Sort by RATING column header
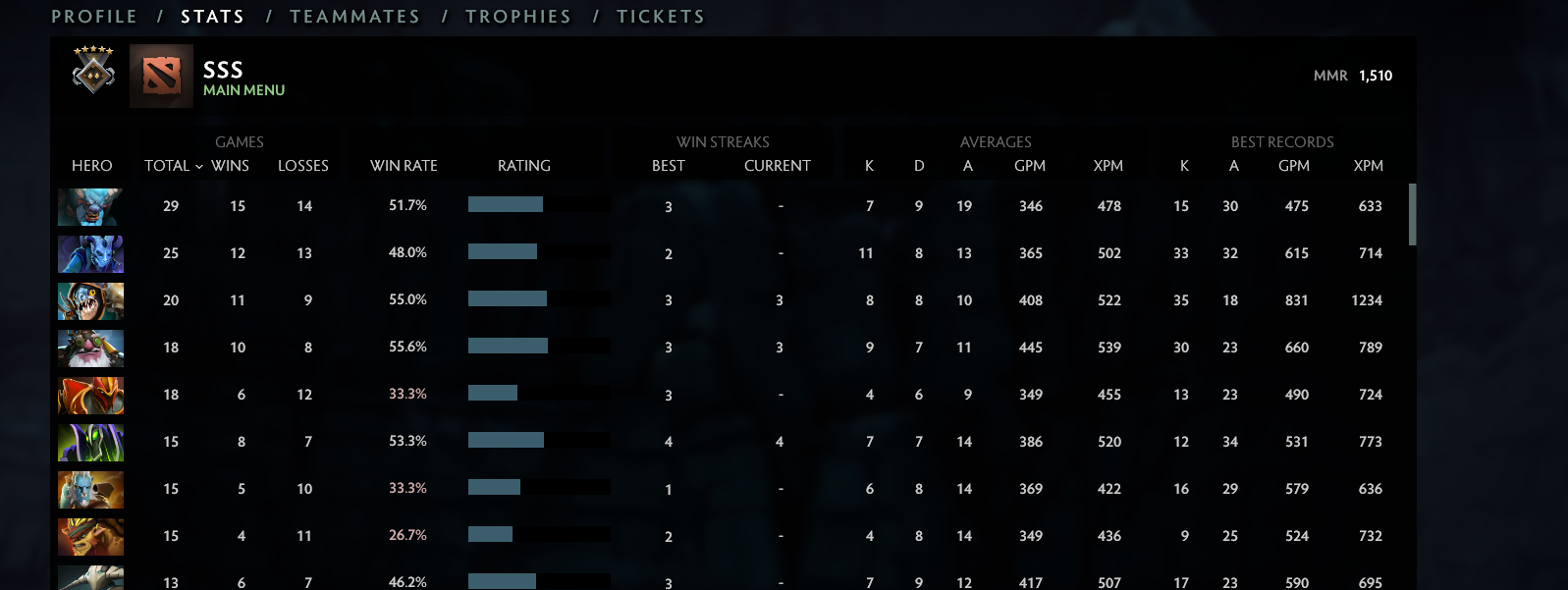 click(x=524, y=166)
